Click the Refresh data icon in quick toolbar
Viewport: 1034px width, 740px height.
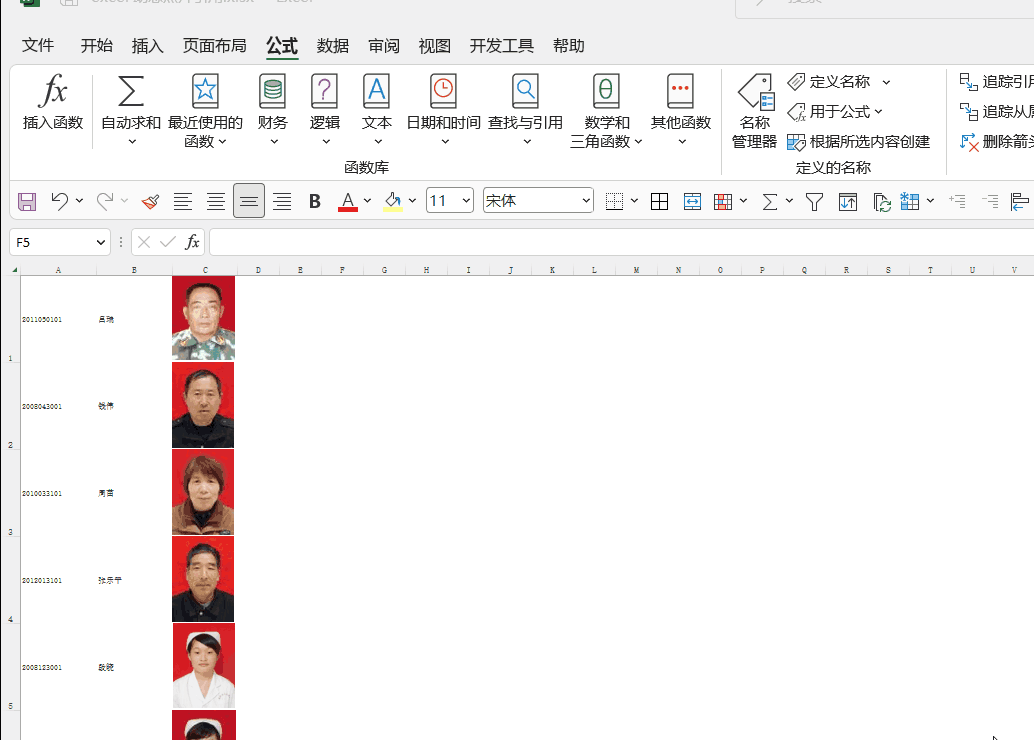(x=882, y=202)
